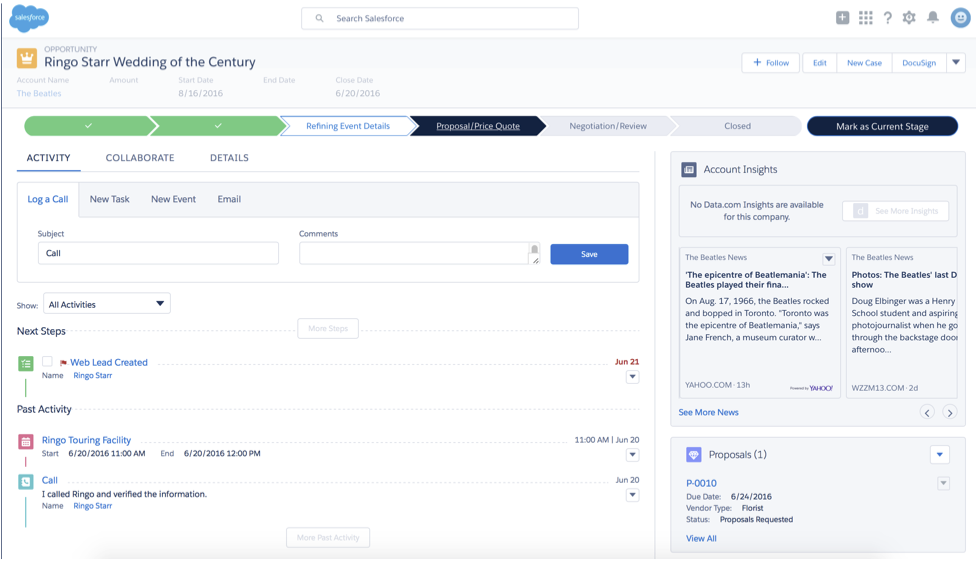Screen dimensions: 978x565
Task: Select the Proposal/Price Quote stage
Action: pyautogui.click(x=478, y=126)
